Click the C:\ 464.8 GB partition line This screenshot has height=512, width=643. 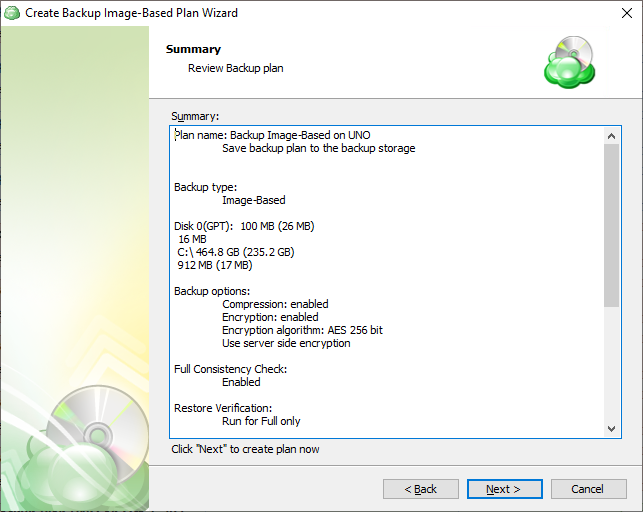point(236,252)
